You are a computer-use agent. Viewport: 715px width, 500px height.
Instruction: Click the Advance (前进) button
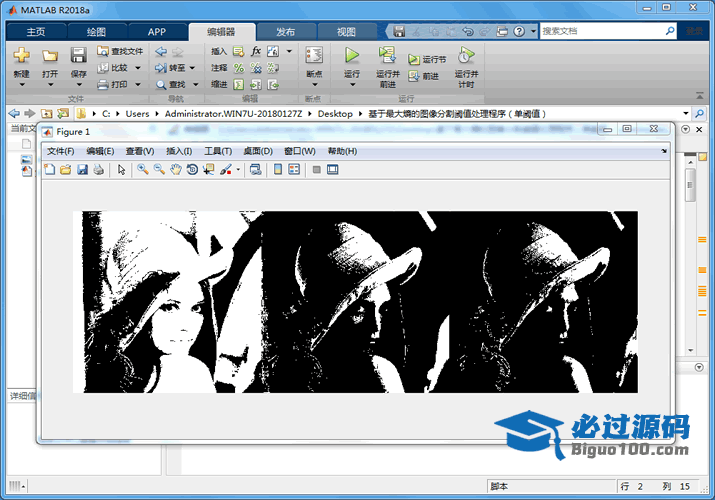pos(424,76)
